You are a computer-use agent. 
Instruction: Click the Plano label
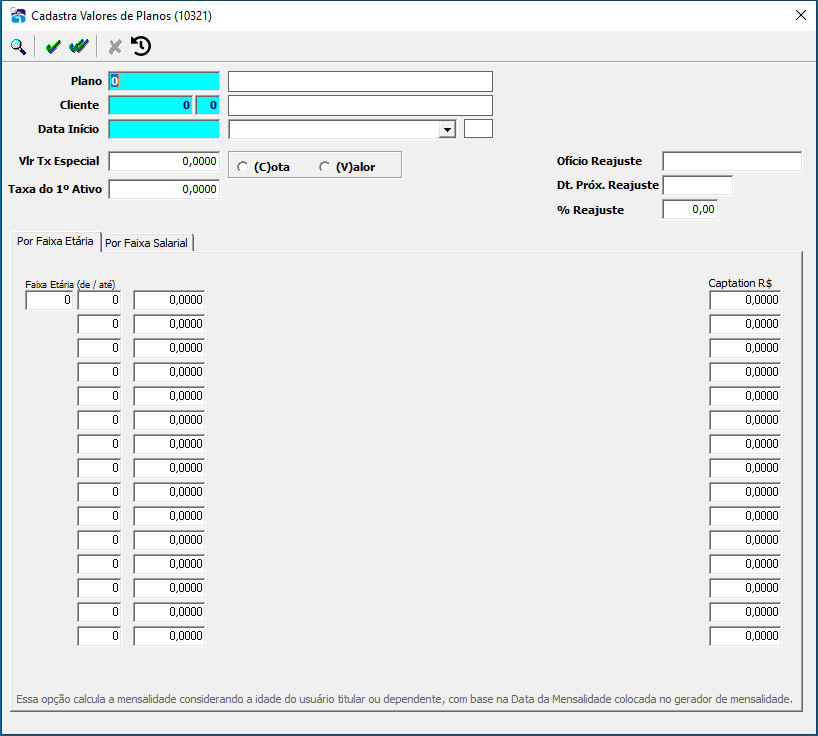click(87, 81)
